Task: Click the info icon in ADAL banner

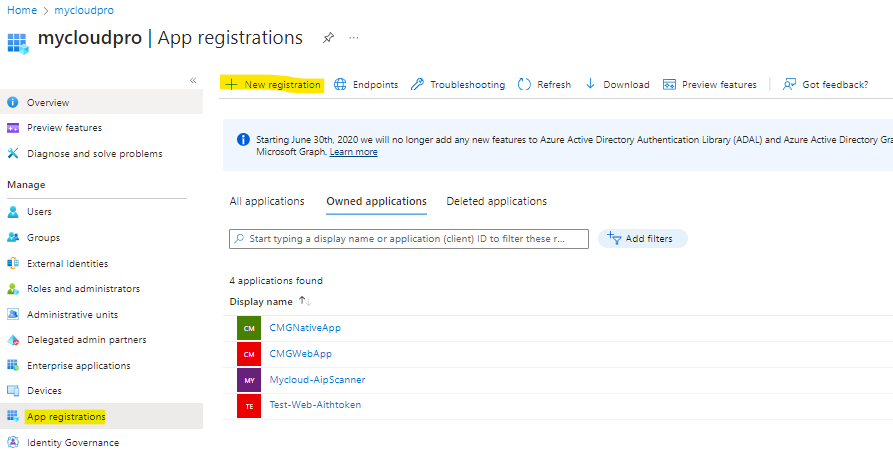Action: (243, 140)
